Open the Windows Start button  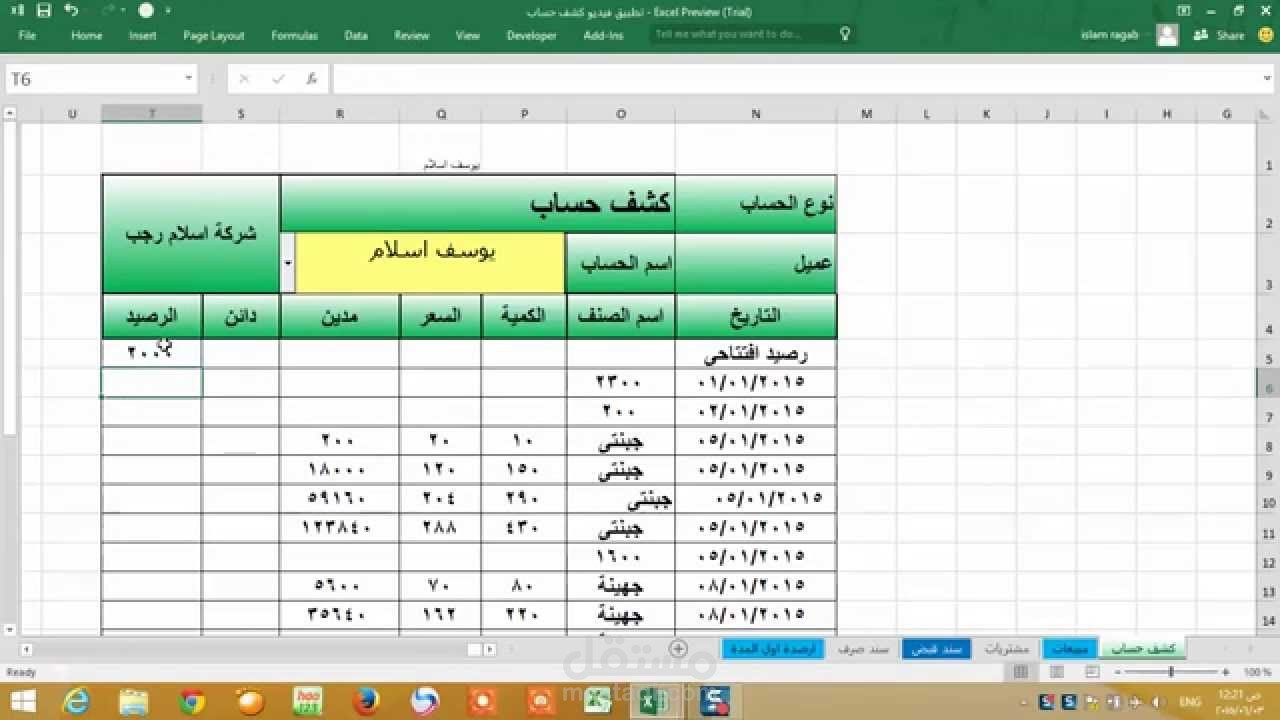click(22, 701)
